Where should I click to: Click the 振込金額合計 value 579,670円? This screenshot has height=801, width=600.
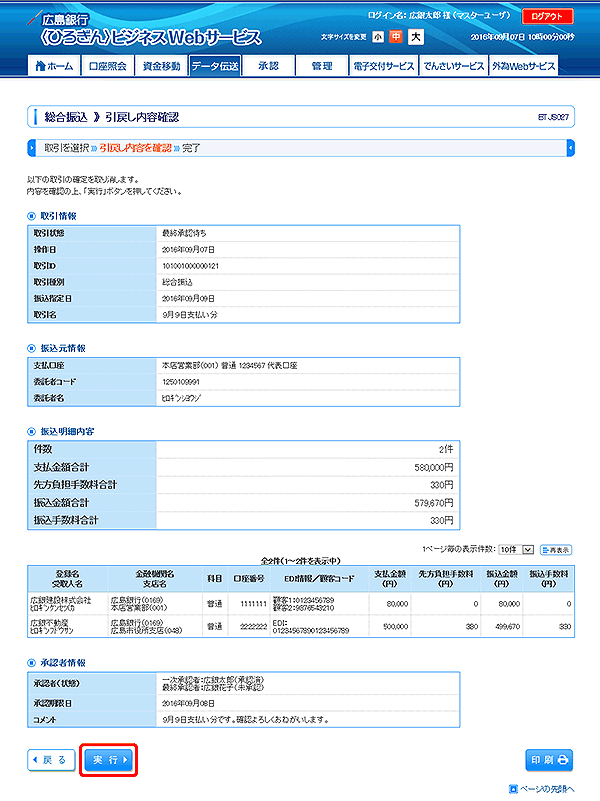pyautogui.click(x=434, y=503)
